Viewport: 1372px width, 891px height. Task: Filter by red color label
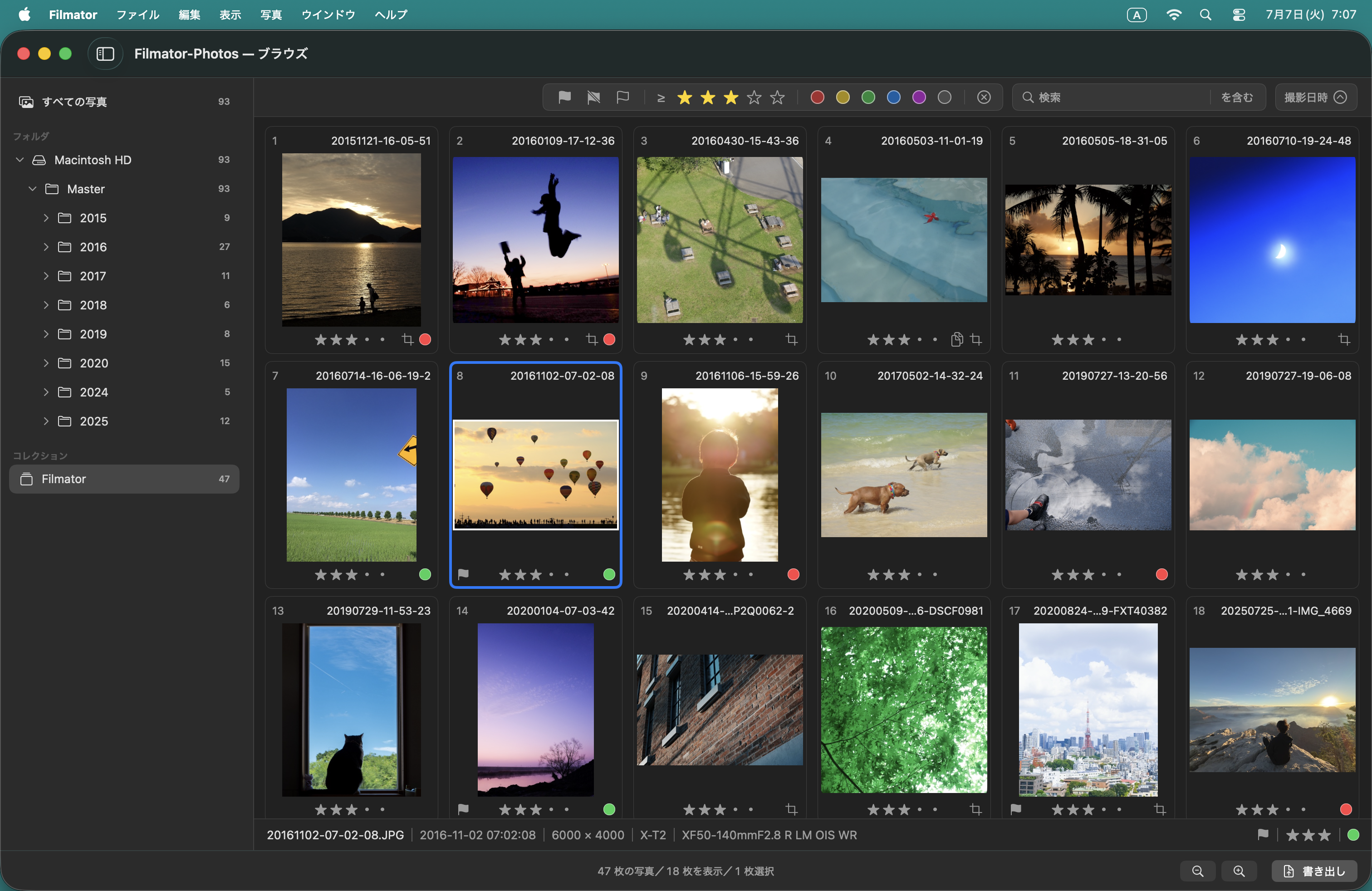(817, 97)
